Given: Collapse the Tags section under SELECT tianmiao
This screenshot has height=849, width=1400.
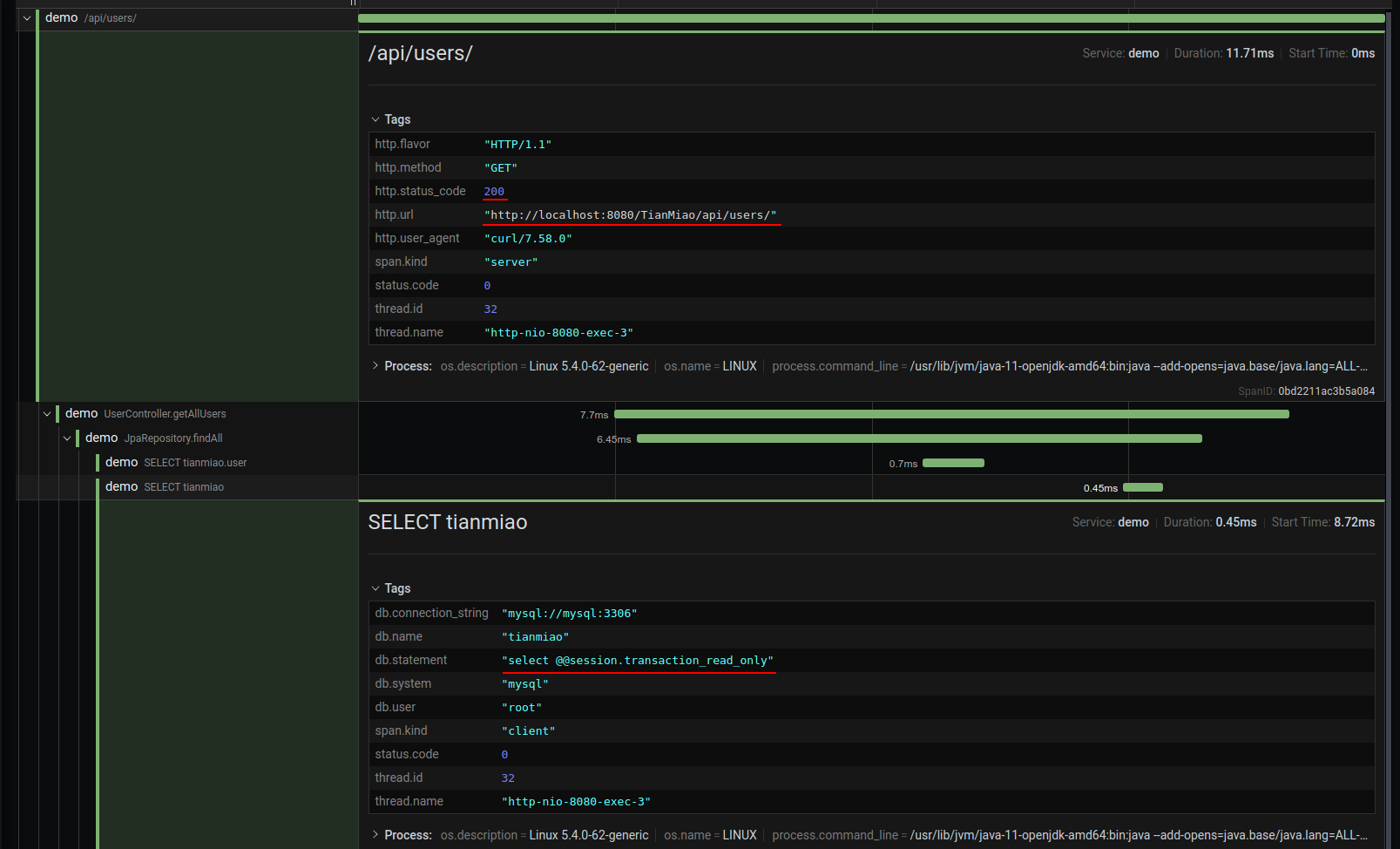Looking at the screenshot, I should (x=390, y=588).
